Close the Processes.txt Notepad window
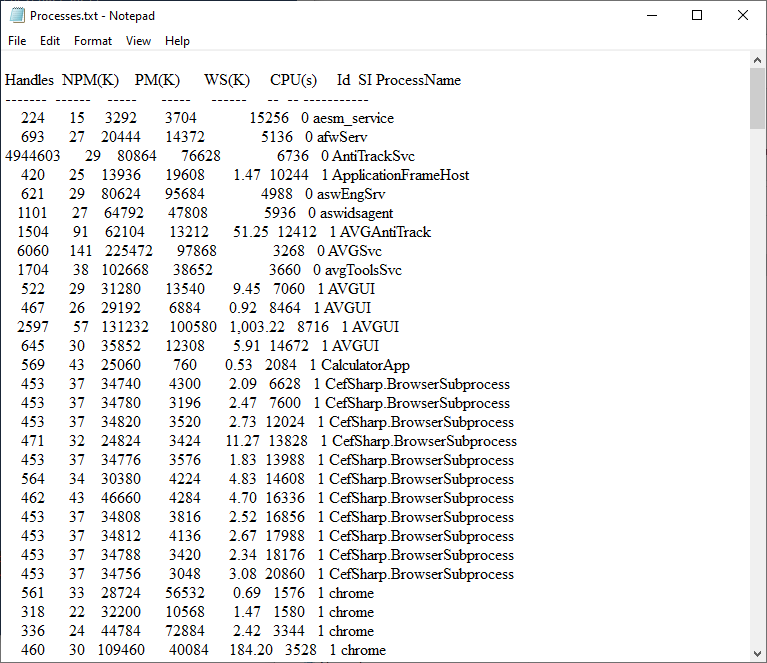This screenshot has width=767, height=663. pyautogui.click(x=743, y=15)
